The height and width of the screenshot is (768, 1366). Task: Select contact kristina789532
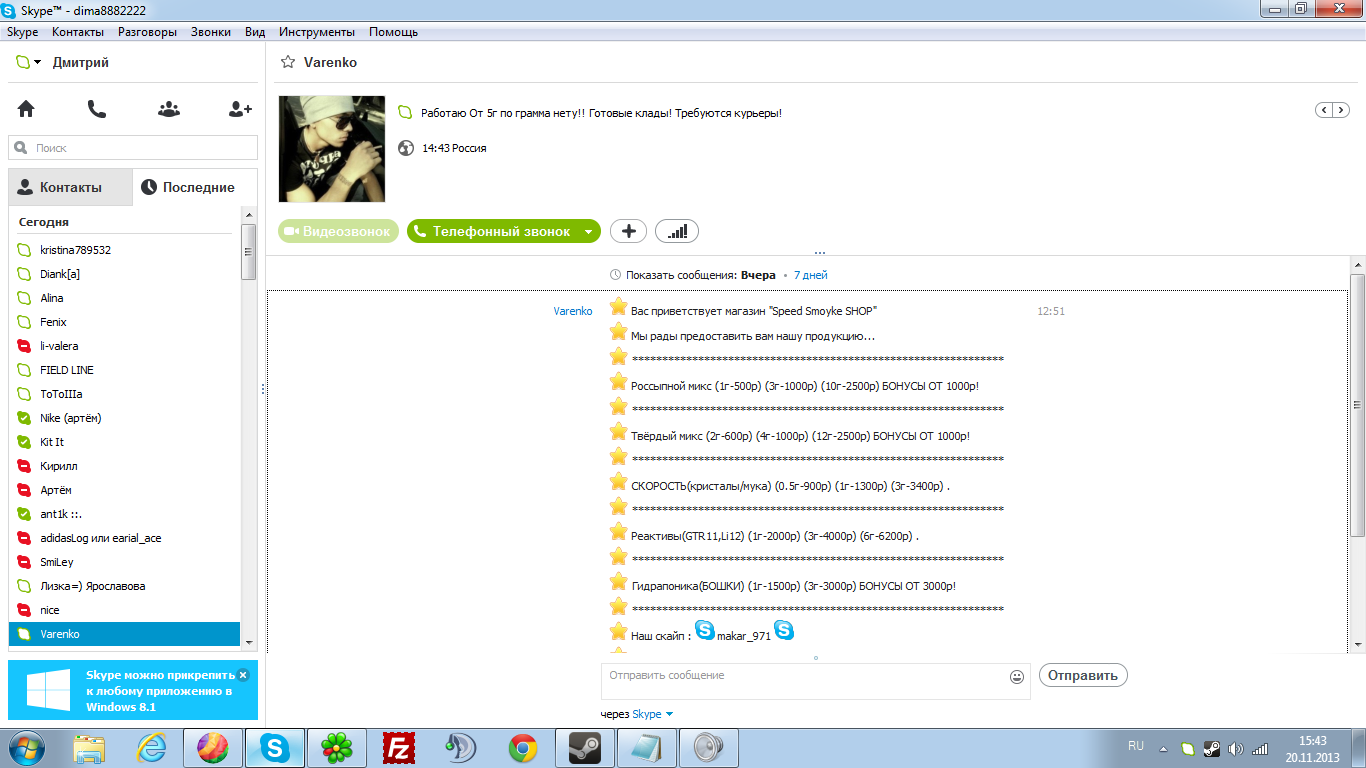pyautogui.click(x=125, y=250)
